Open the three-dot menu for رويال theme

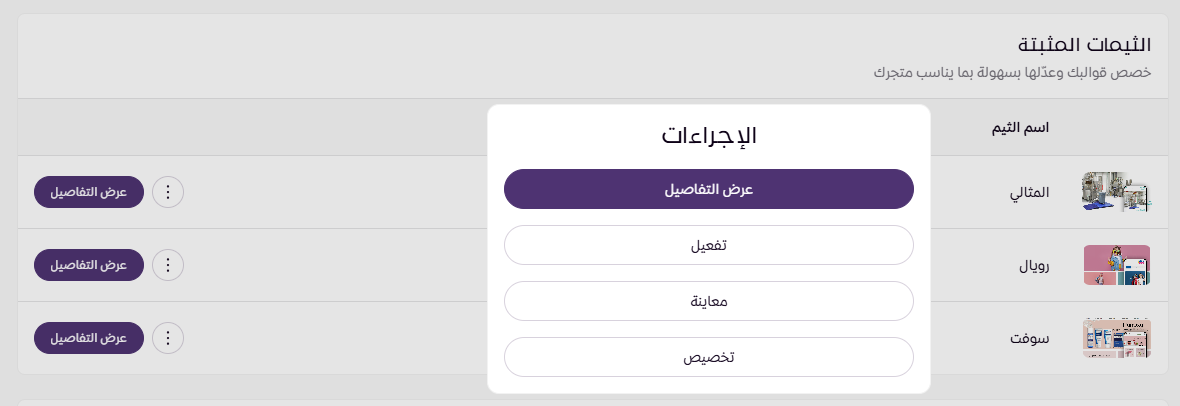tap(168, 265)
